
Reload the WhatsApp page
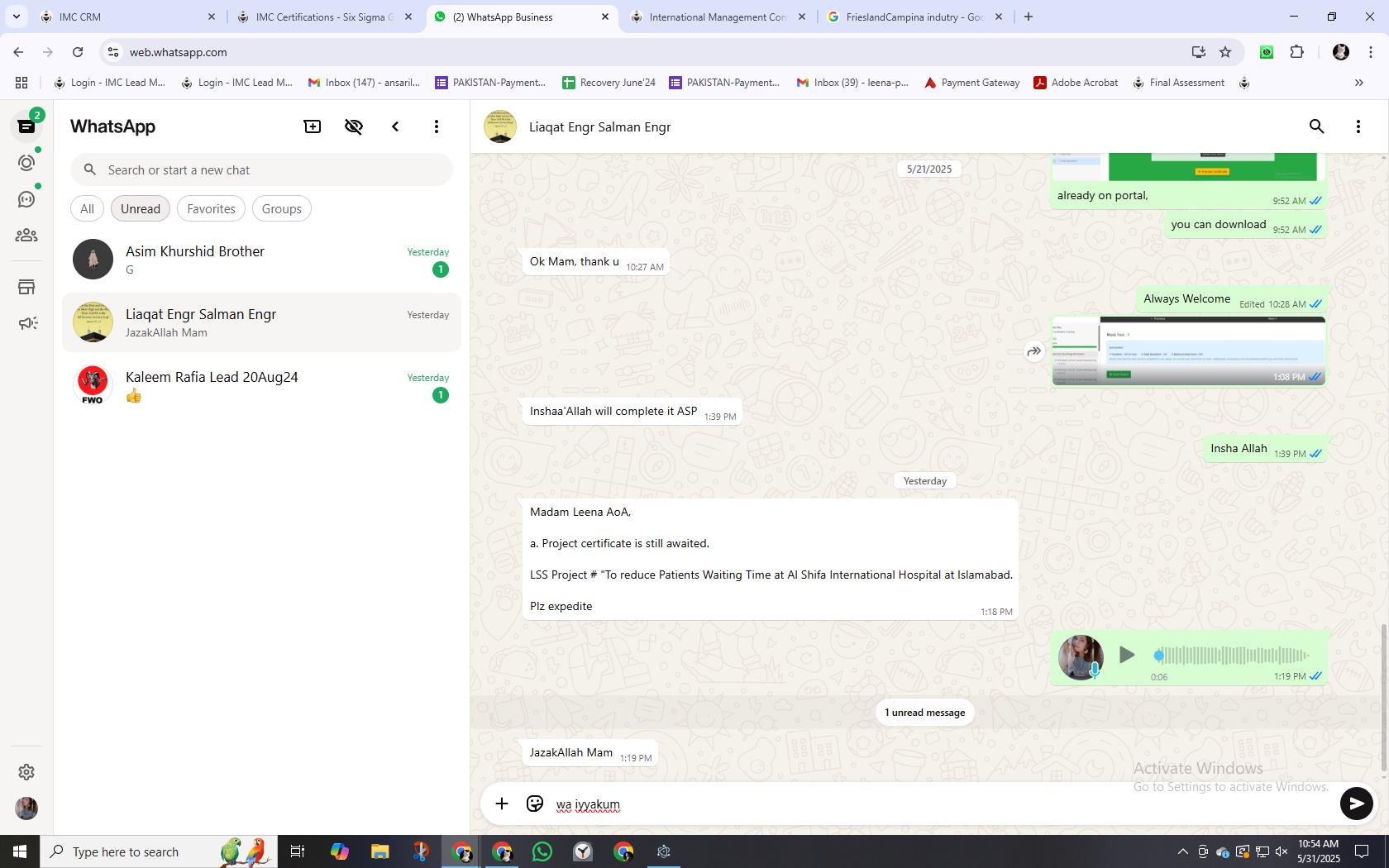click(78, 52)
